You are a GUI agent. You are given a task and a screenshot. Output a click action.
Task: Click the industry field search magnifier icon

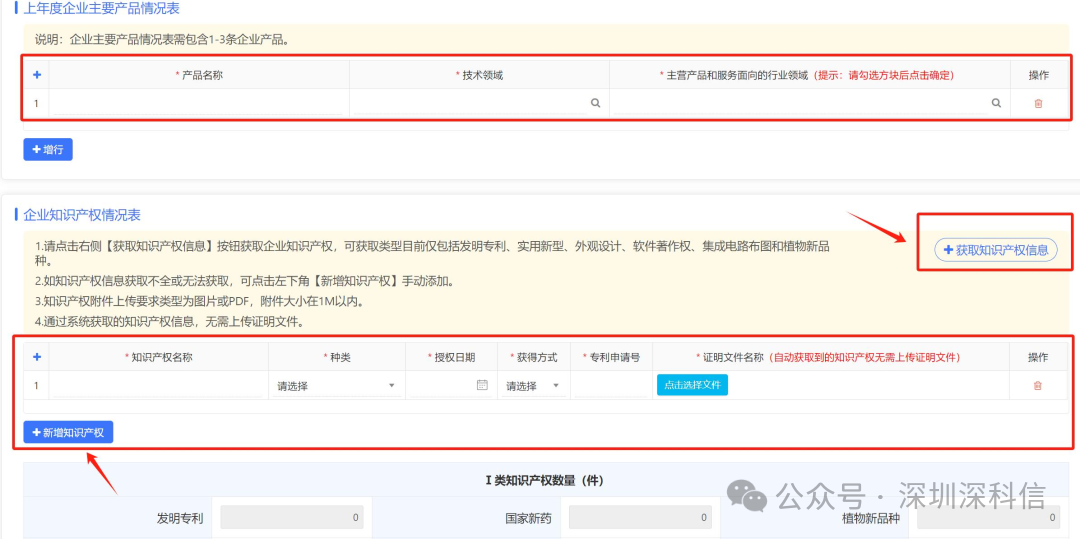(996, 103)
